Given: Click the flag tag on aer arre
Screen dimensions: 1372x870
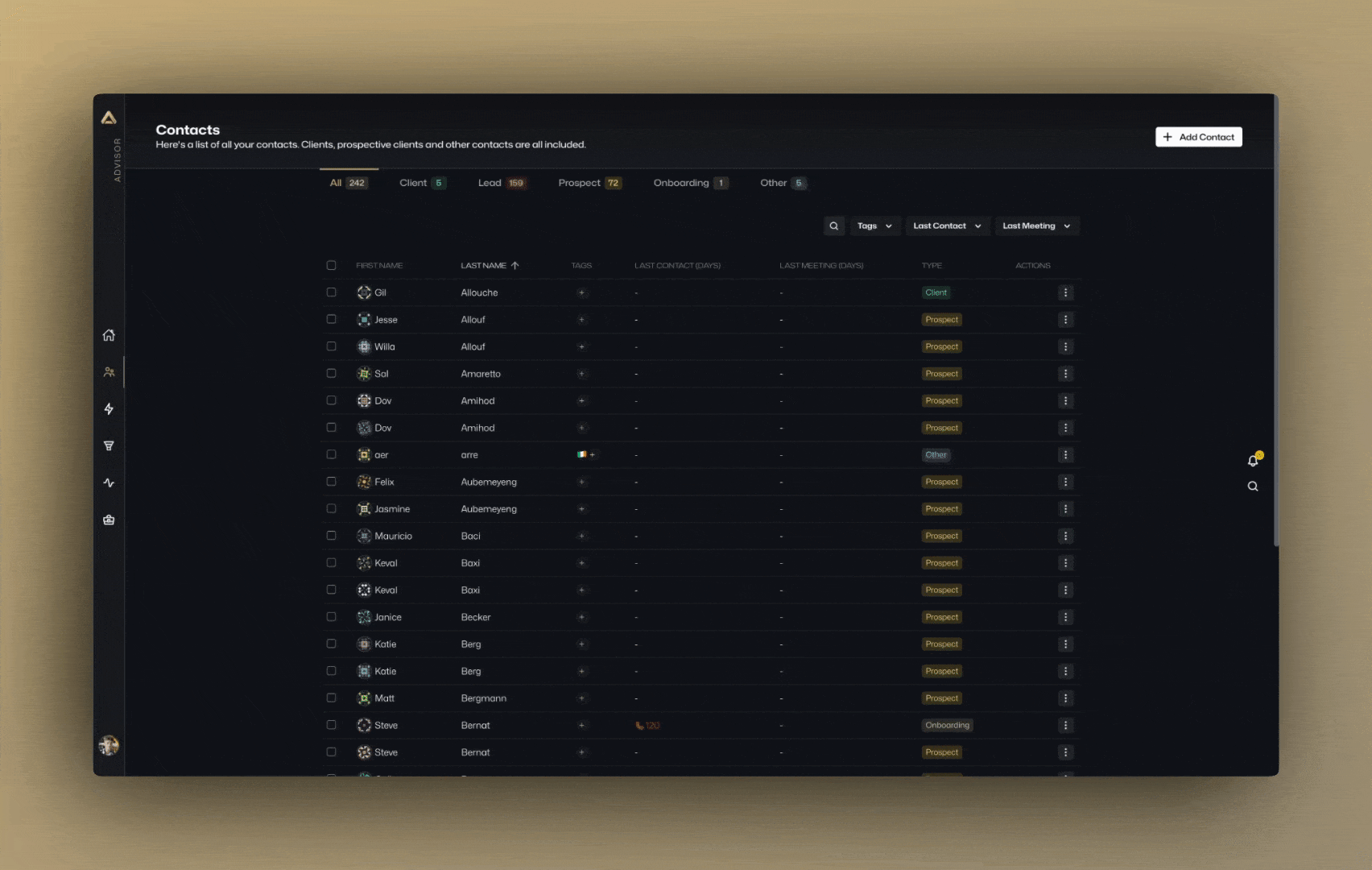Looking at the screenshot, I should click(x=581, y=455).
